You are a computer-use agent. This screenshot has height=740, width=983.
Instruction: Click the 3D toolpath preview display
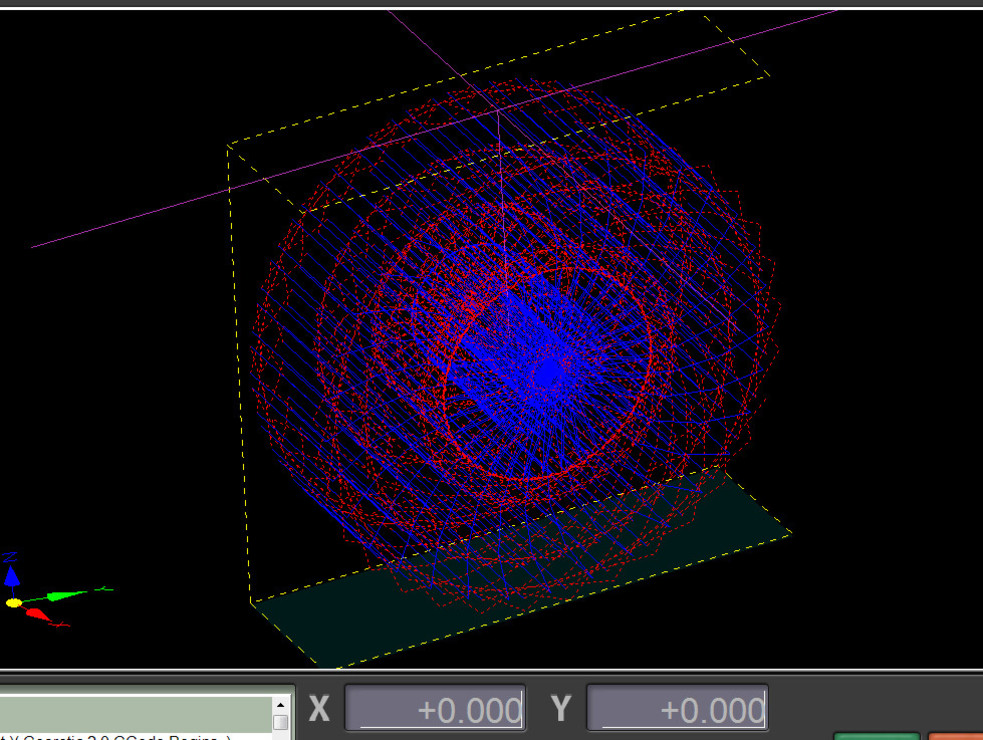[x=492, y=339]
